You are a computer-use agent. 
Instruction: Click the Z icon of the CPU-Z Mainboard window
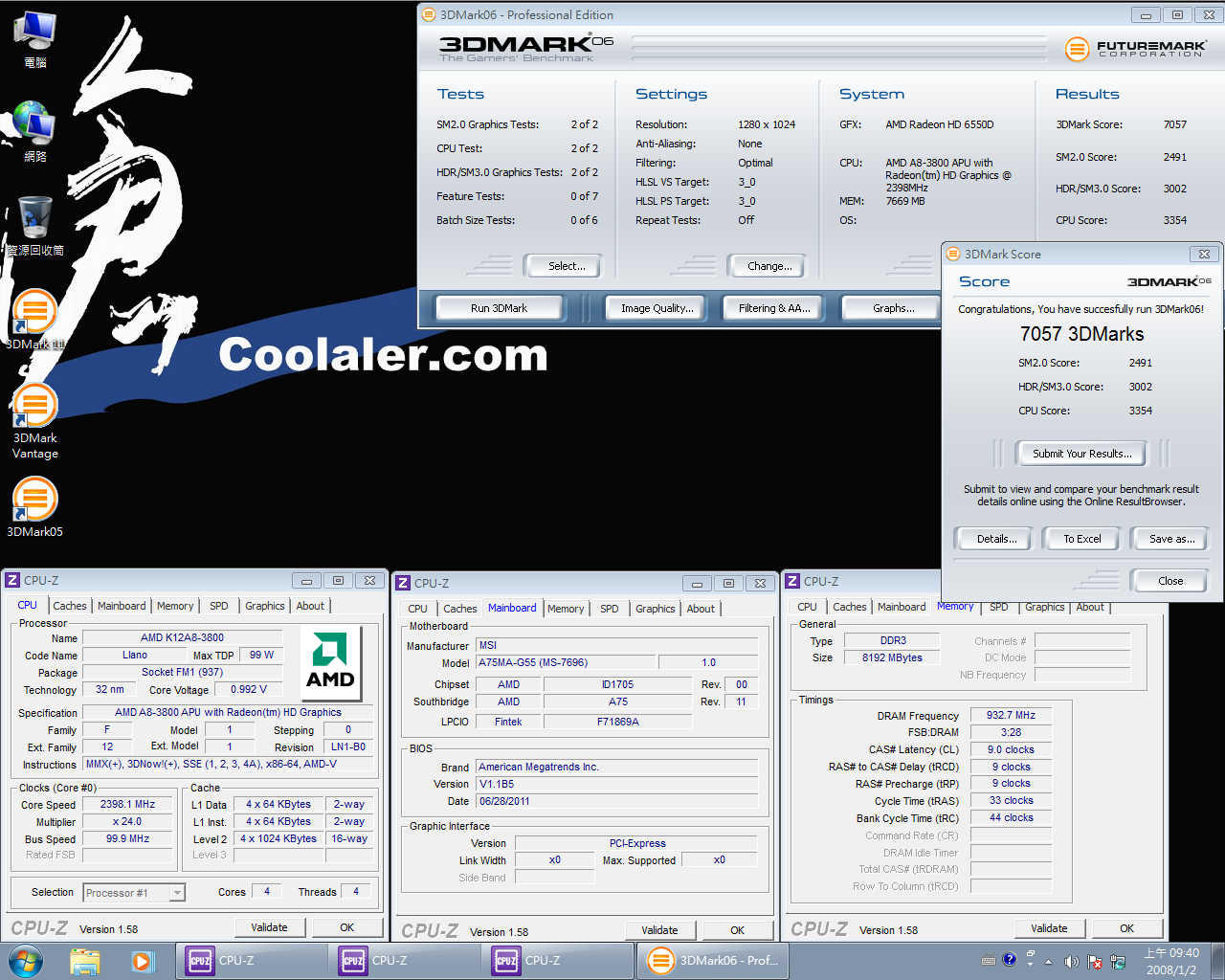(403, 583)
